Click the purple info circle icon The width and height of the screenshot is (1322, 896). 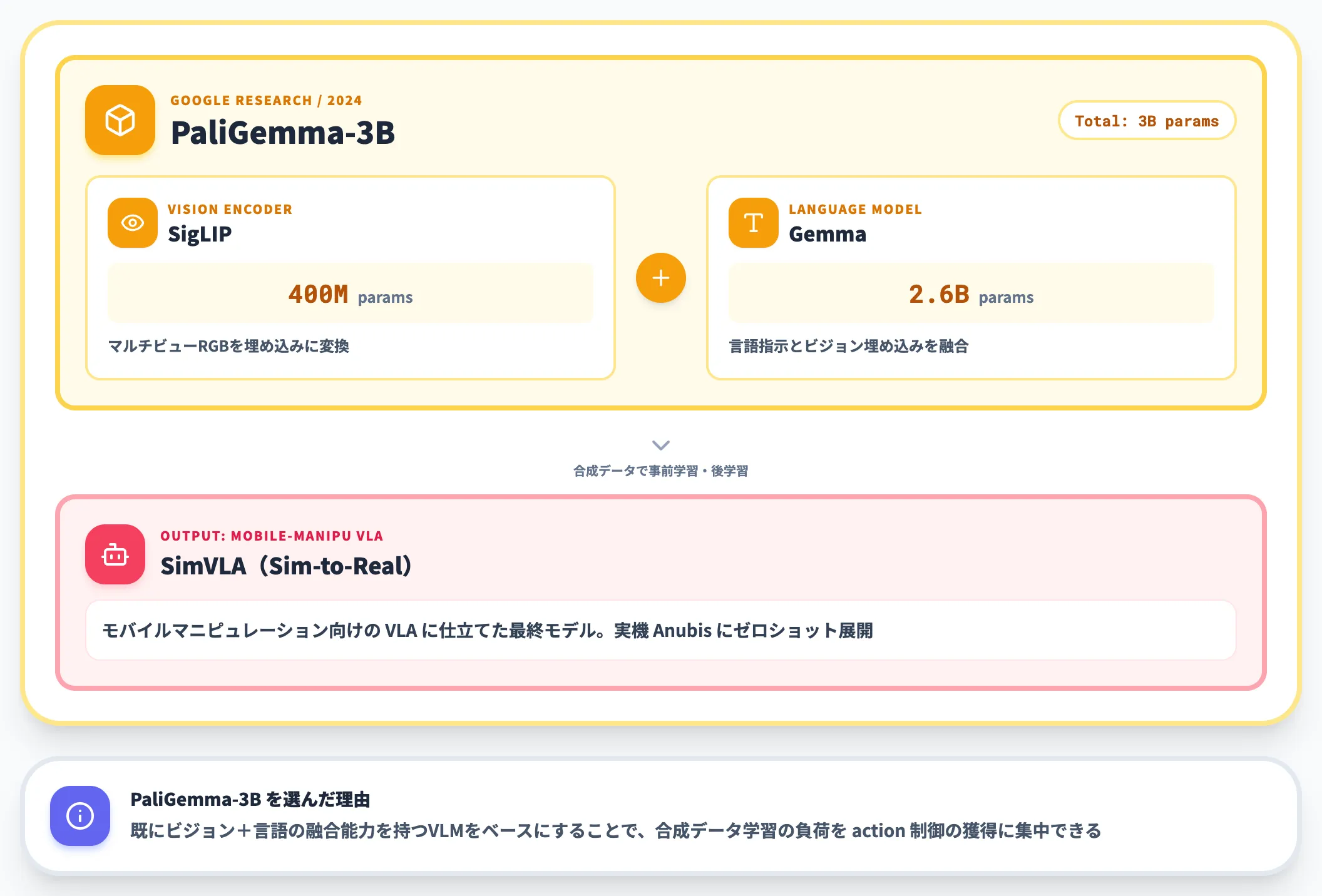coord(80,816)
